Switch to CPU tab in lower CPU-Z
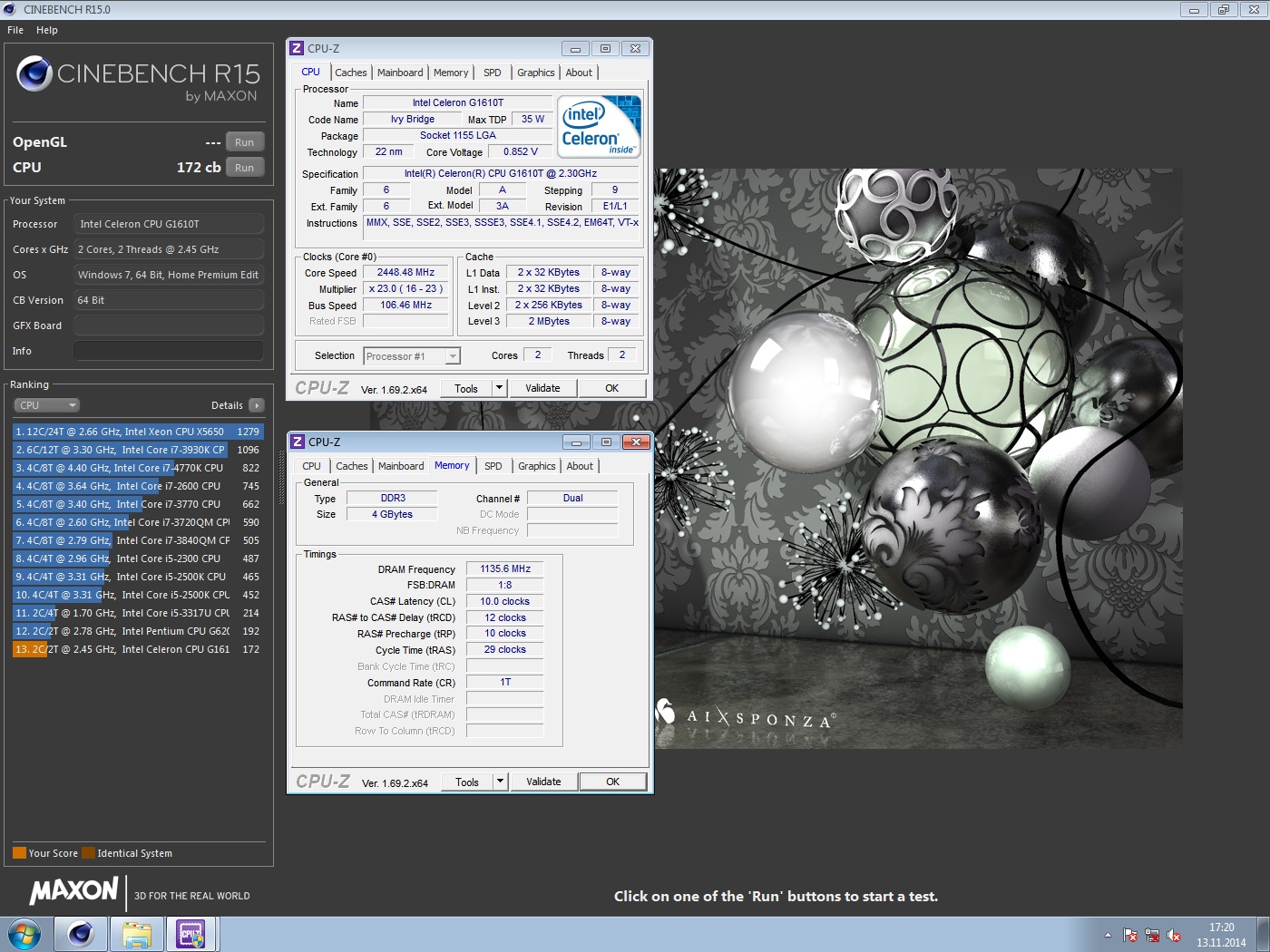Screen dimensions: 1270x952 click(x=311, y=466)
